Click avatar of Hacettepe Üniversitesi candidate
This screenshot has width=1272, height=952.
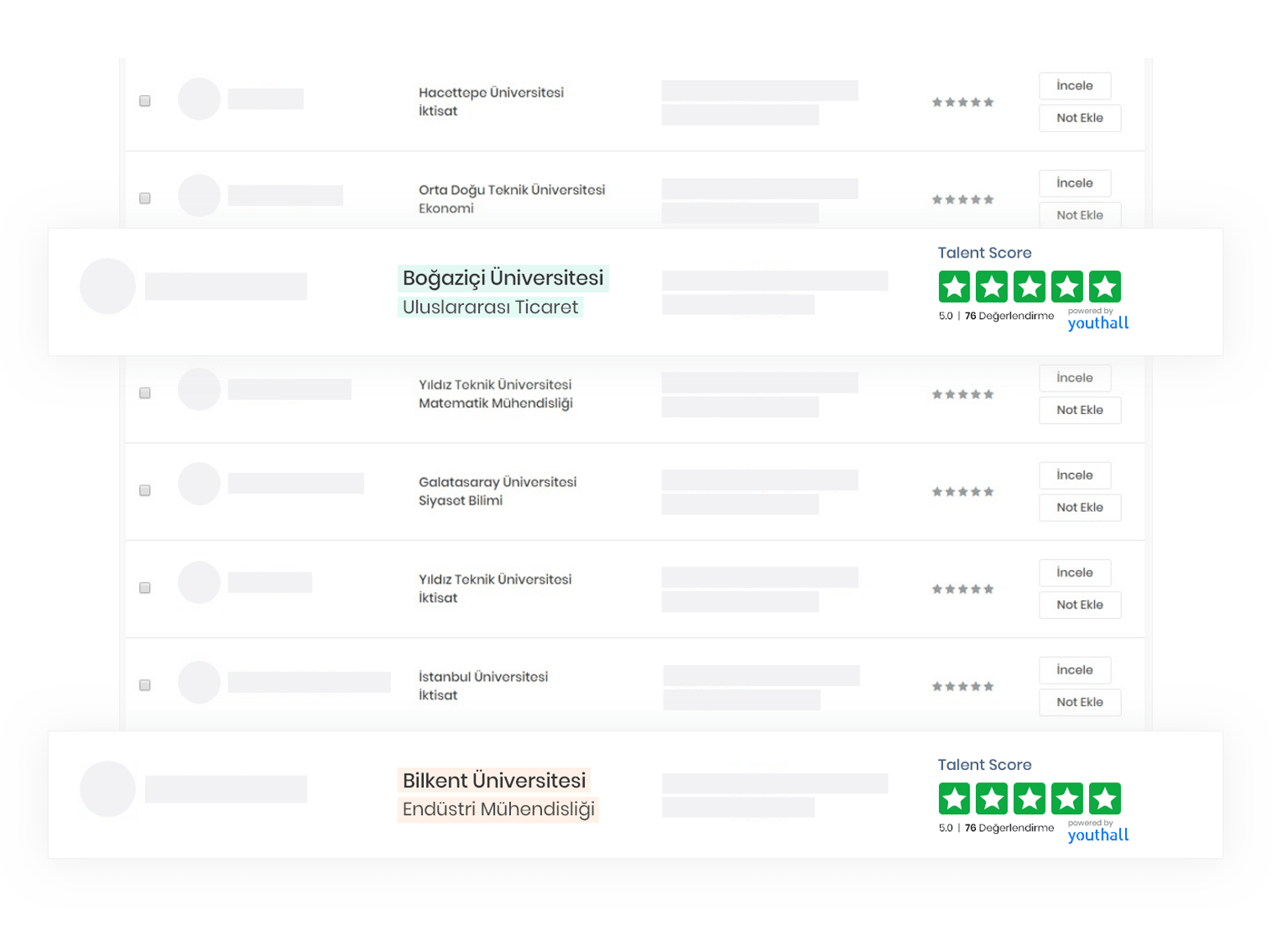coord(199,99)
